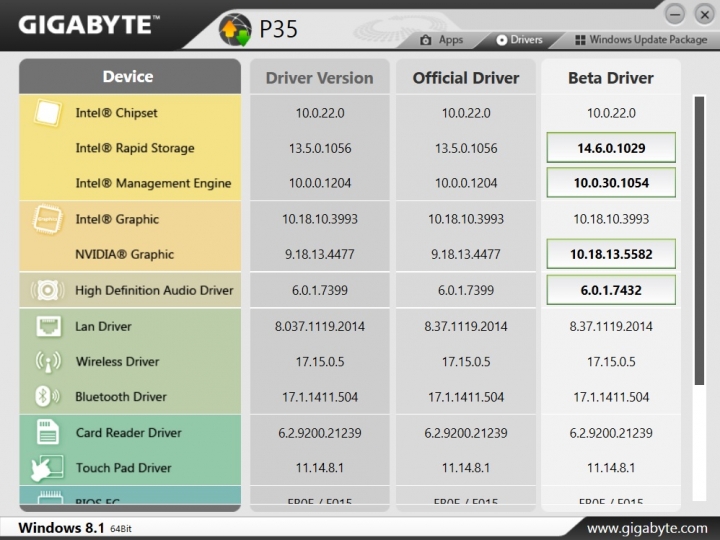Viewport: 720px width, 540px height.
Task: Click the Device column header
Action: point(130,76)
